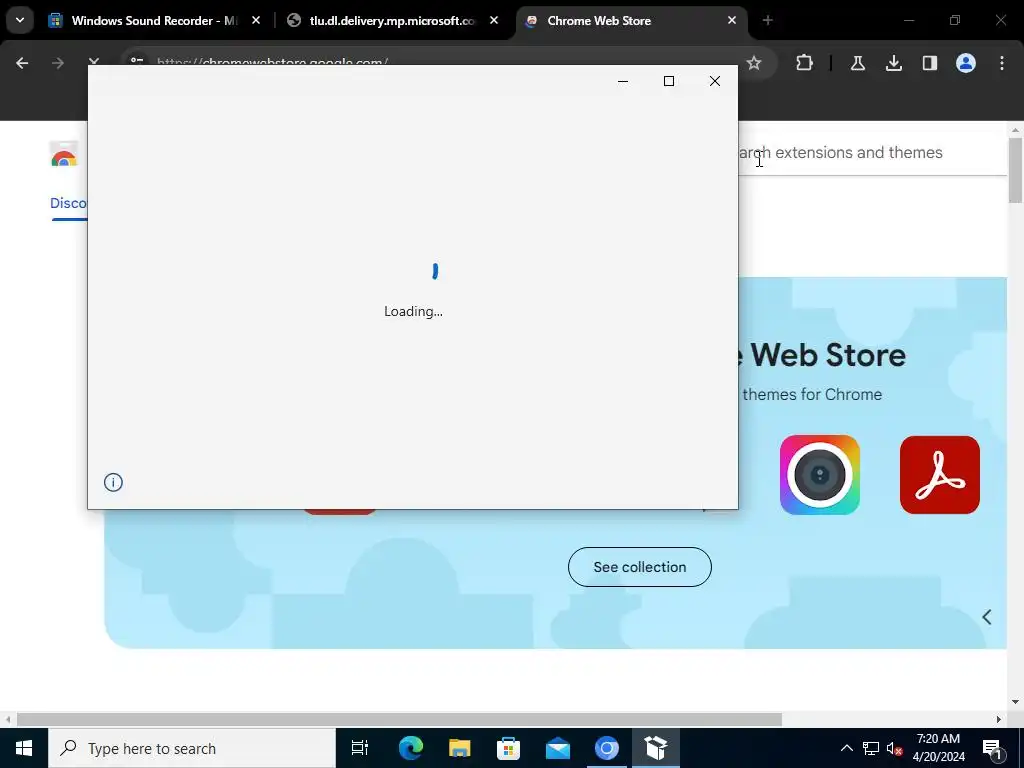Open File Explorer from the taskbar
This screenshot has width=1024, height=768.
pyautogui.click(x=460, y=748)
